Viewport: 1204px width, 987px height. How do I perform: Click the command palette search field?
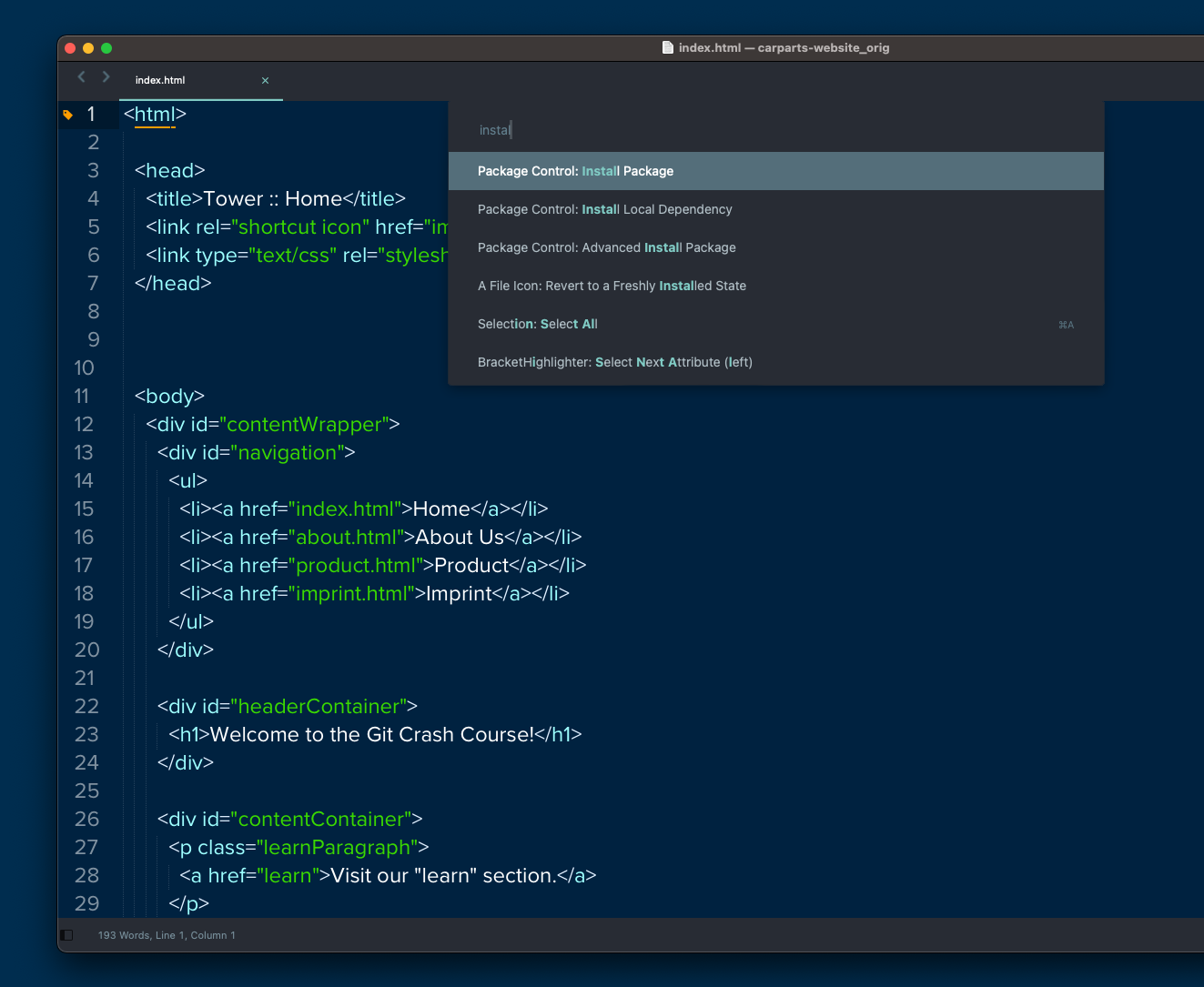point(637,129)
